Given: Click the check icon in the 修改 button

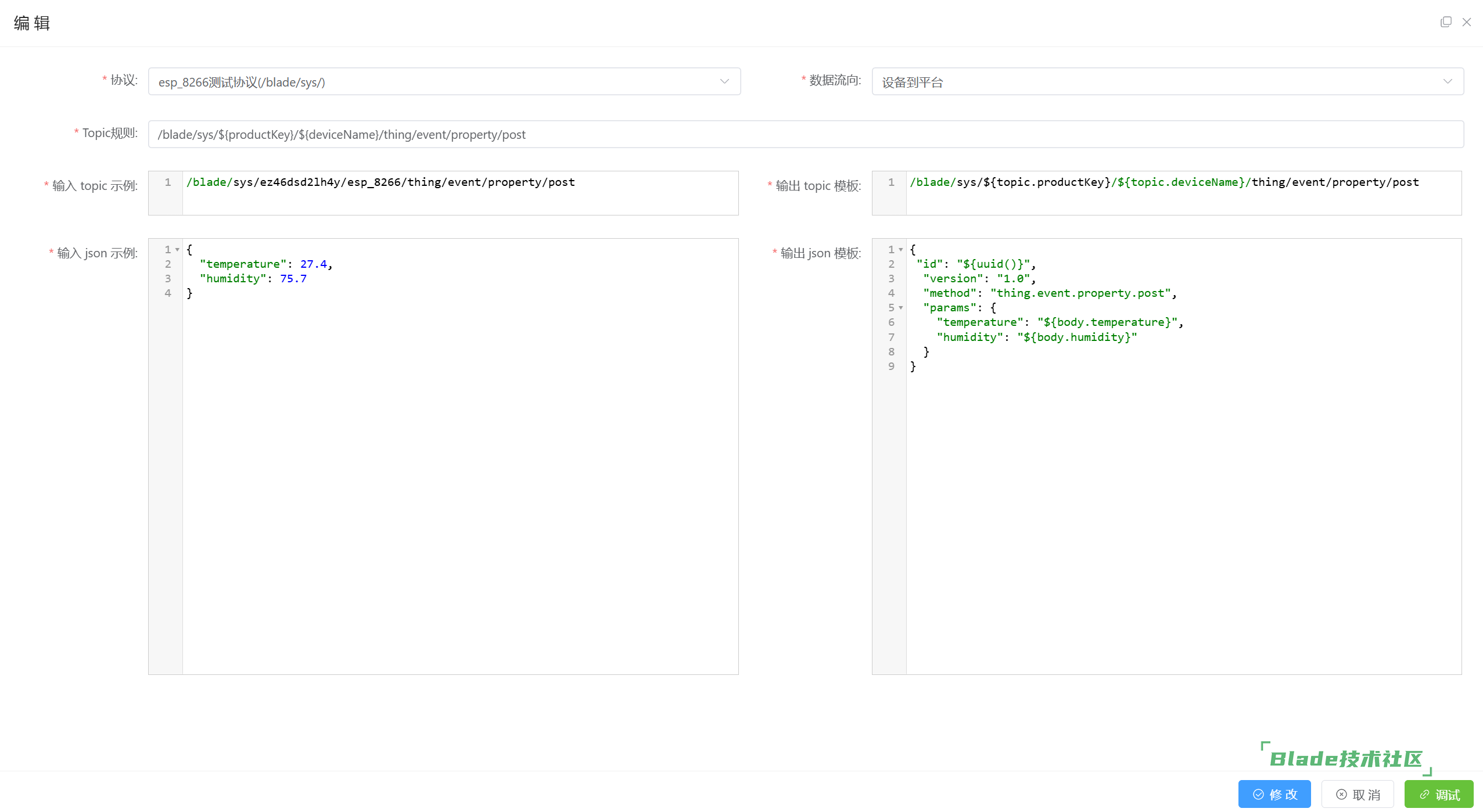Looking at the screenshot, I should pyautogui.click(x=1258, y=794).
